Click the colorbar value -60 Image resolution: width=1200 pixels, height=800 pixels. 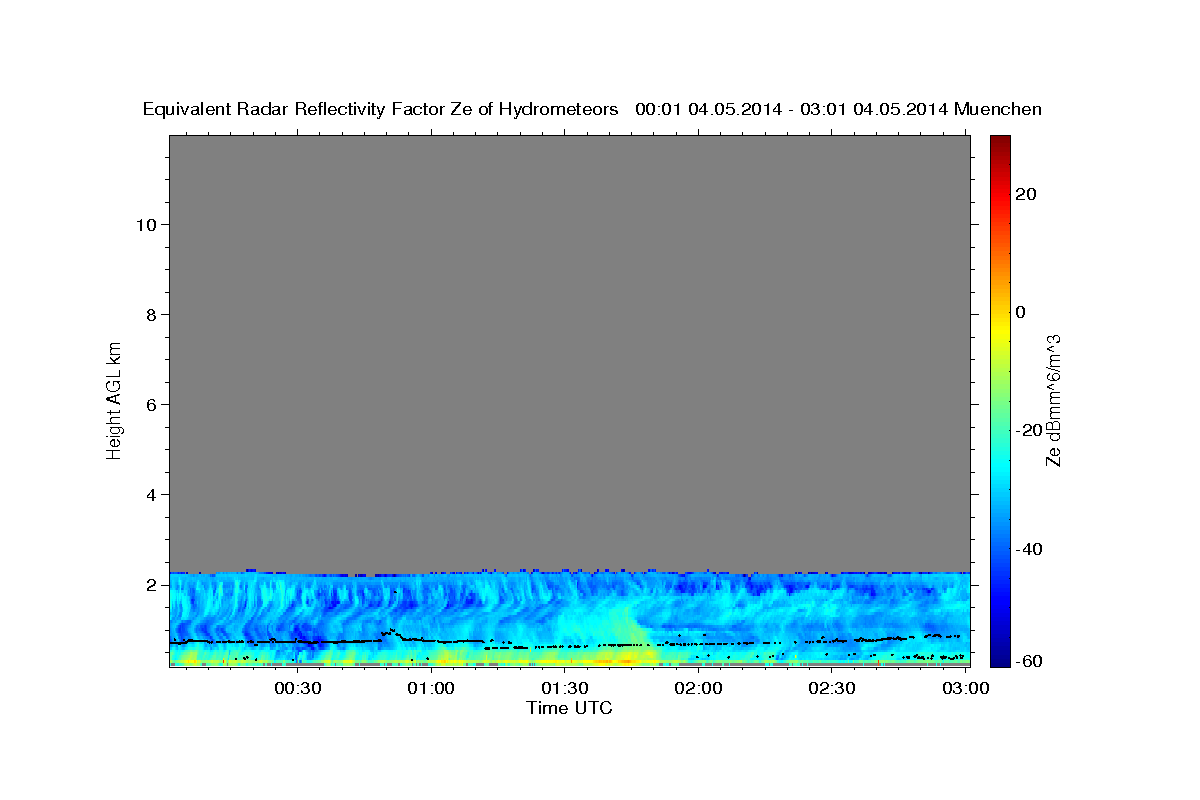(x=1029, y=661)
